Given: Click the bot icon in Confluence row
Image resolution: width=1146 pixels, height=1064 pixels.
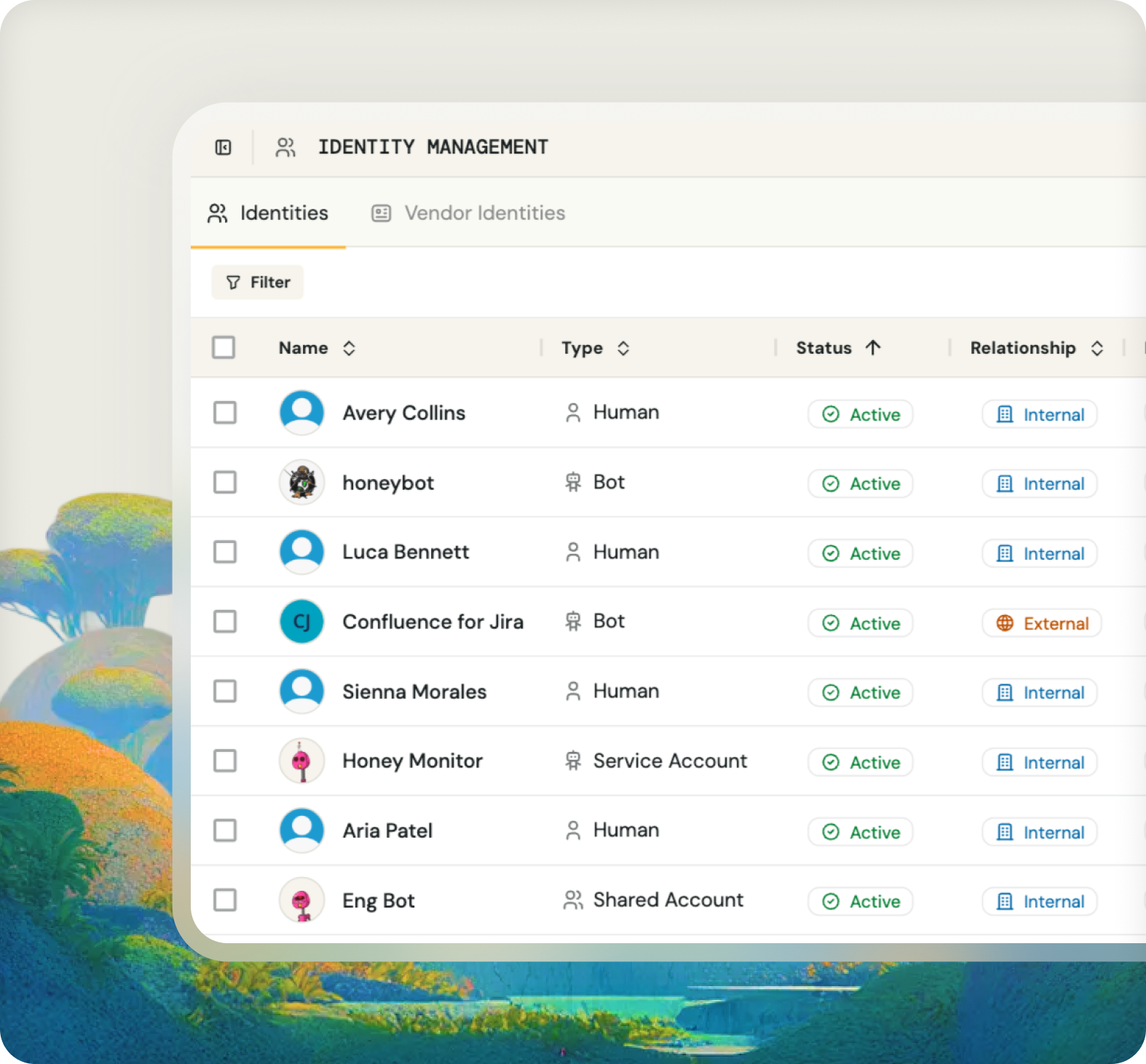Looking at the screenshot, I should 574,622.
